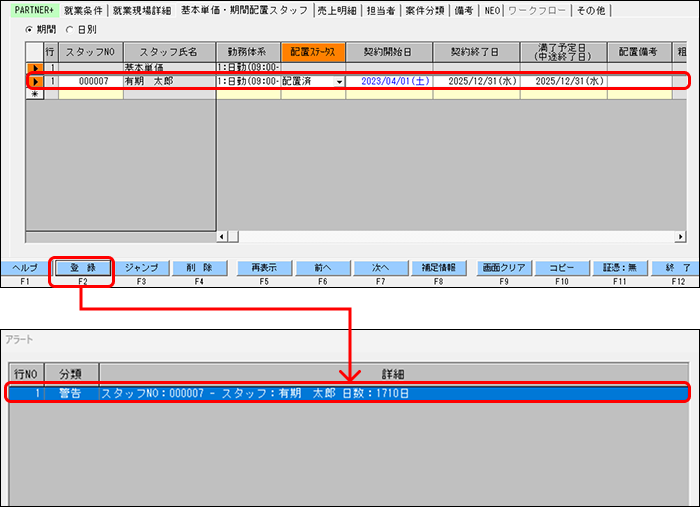Click 勤務体系 cell in 有期 太郎 row
The image size is (700, 507).
[x=248, y=81]
